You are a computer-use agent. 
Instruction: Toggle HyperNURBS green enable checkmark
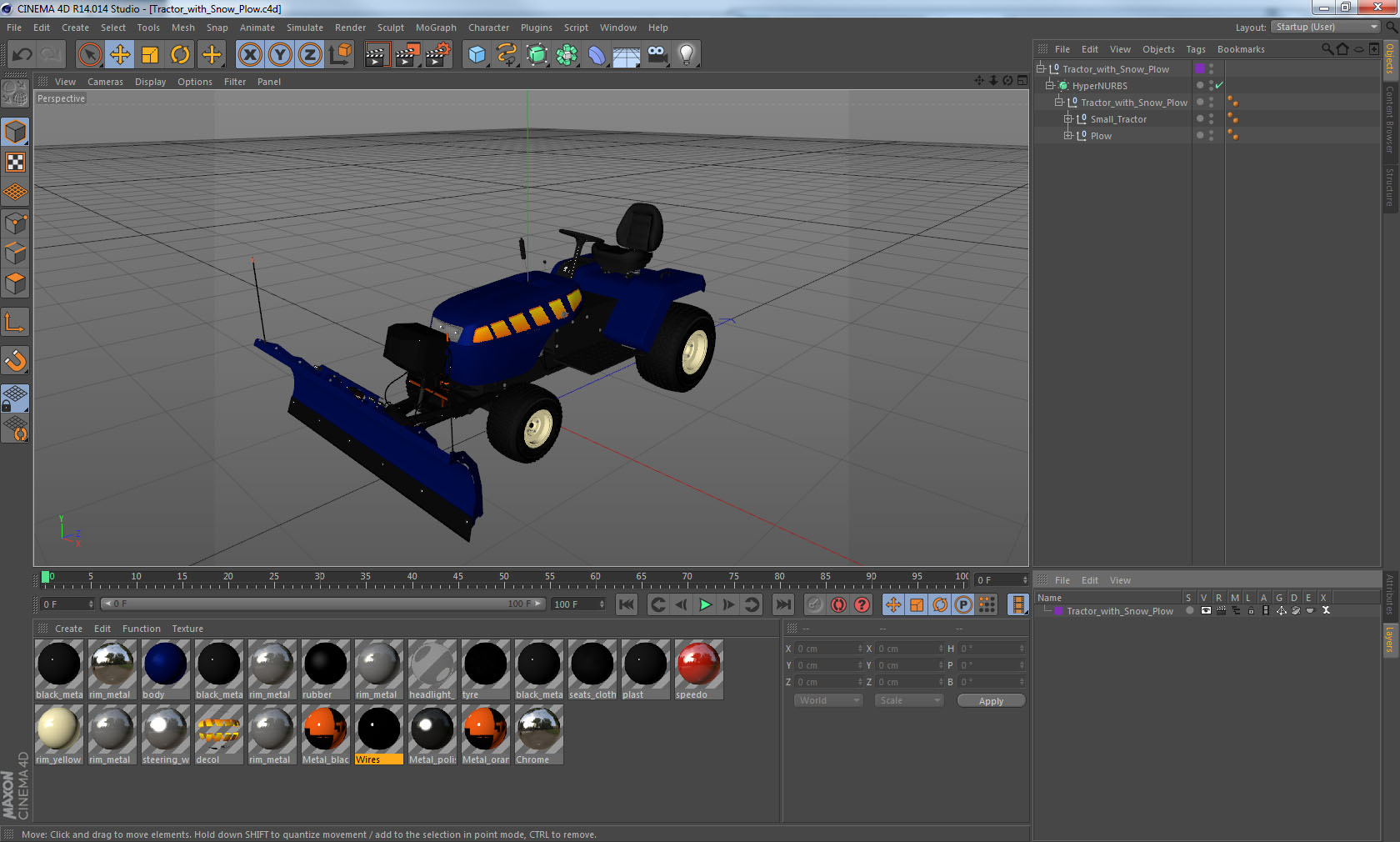[1219, 85]
